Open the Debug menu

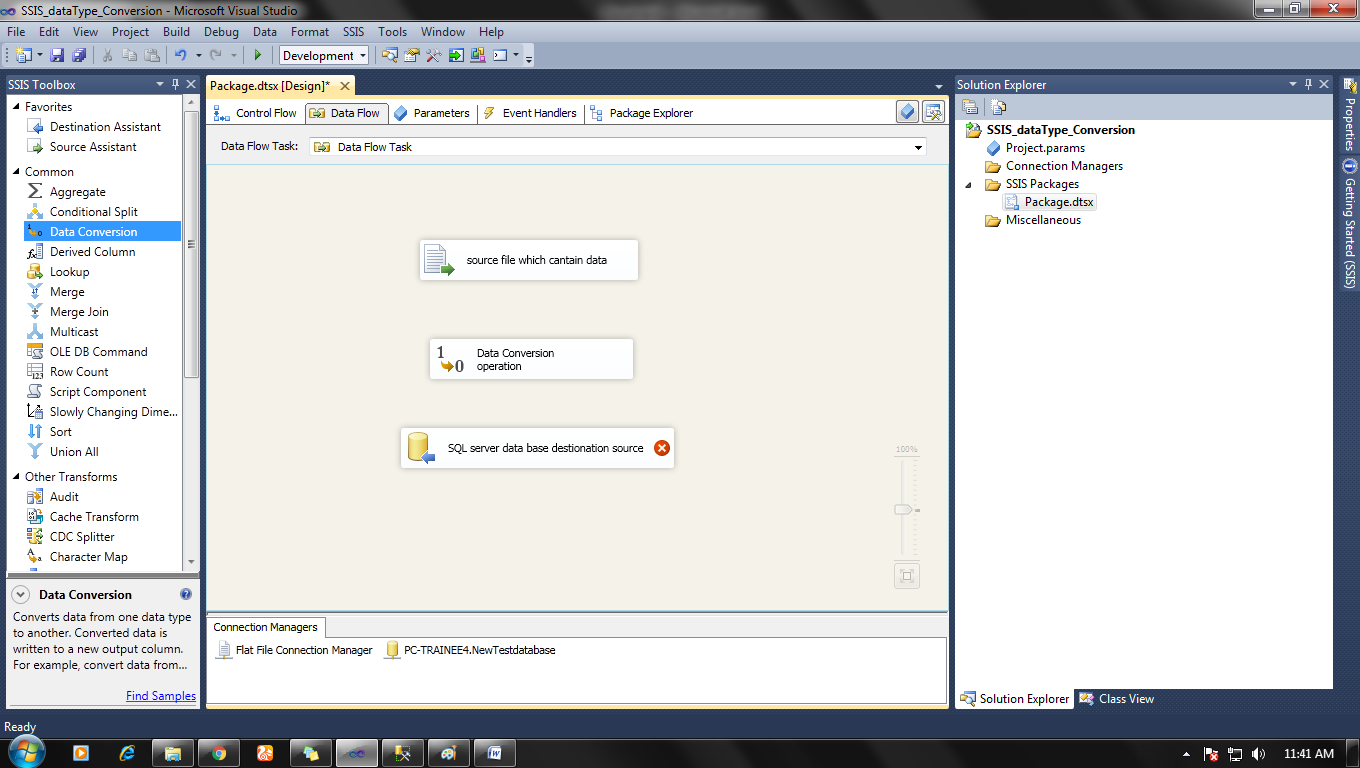pos(221,32)
